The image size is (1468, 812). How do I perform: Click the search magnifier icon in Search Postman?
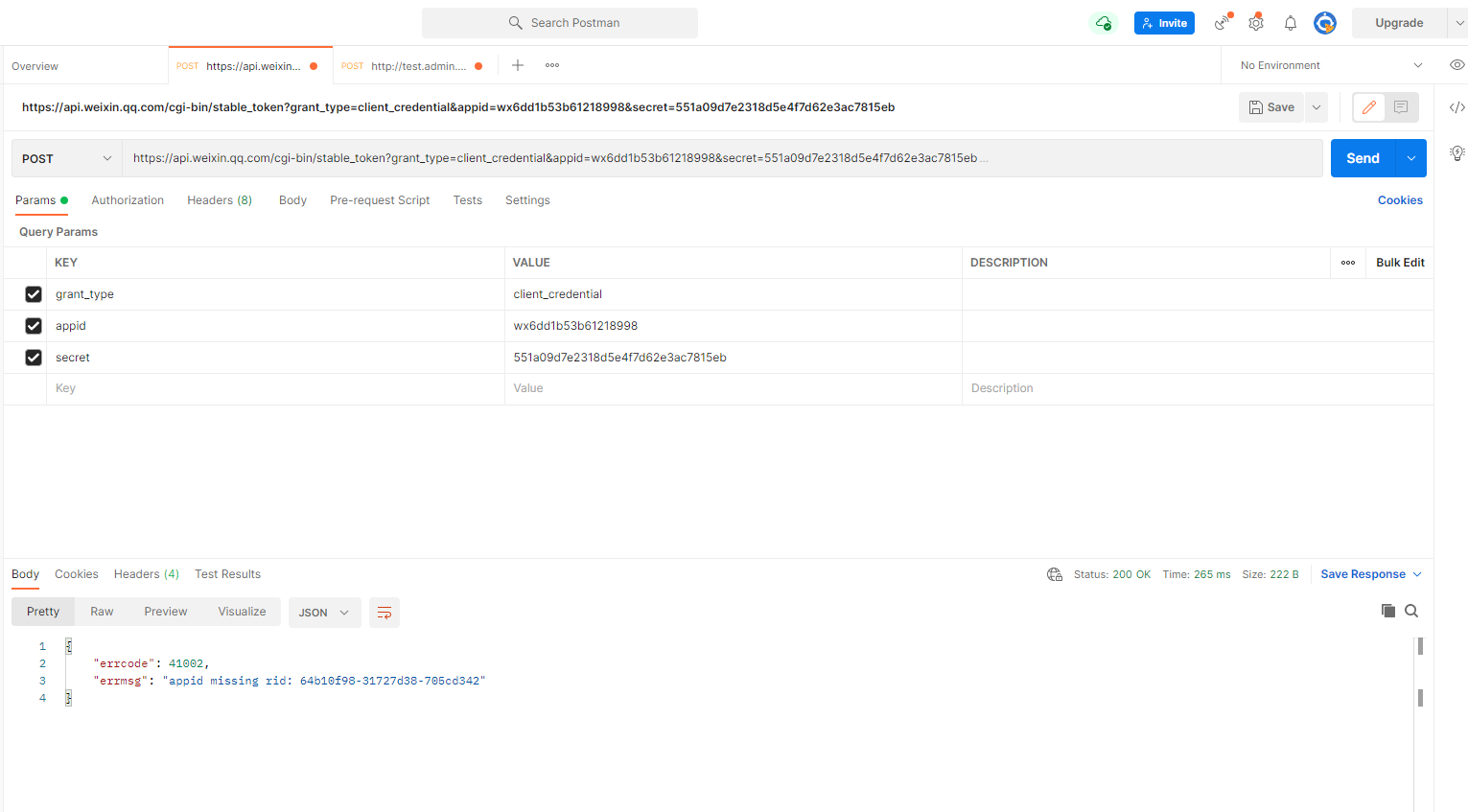[x=516, y=23]
